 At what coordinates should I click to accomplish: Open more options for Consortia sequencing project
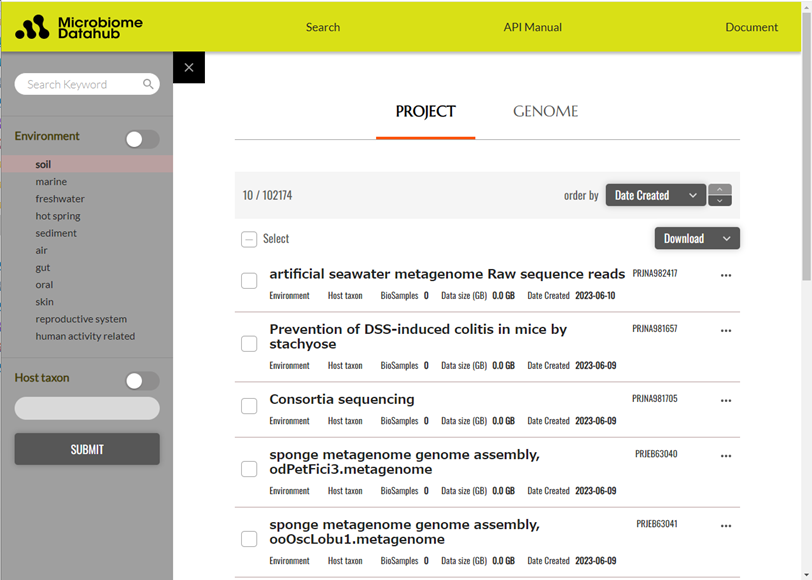pos(726,400)
